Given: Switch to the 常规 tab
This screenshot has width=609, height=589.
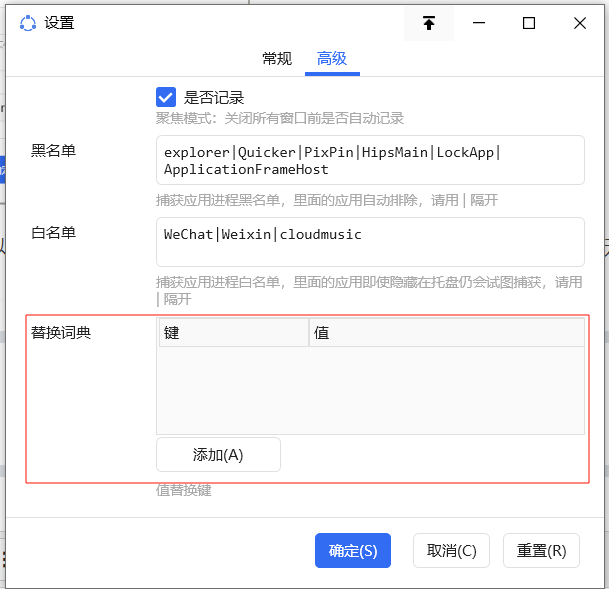Looking at the screenshot, I should tap(277, 59).
